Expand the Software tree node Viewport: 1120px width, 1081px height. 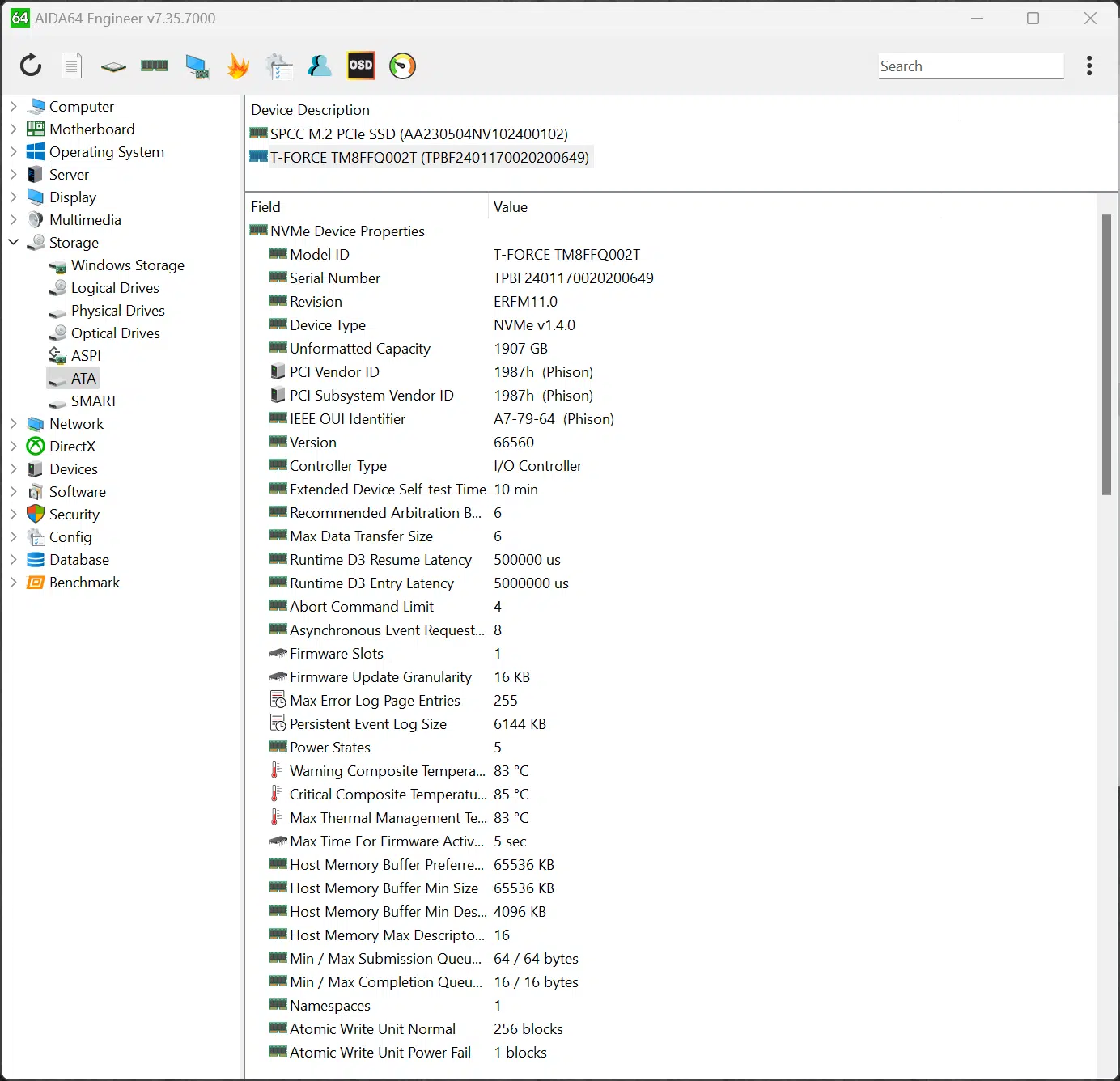tap(13, 491)
